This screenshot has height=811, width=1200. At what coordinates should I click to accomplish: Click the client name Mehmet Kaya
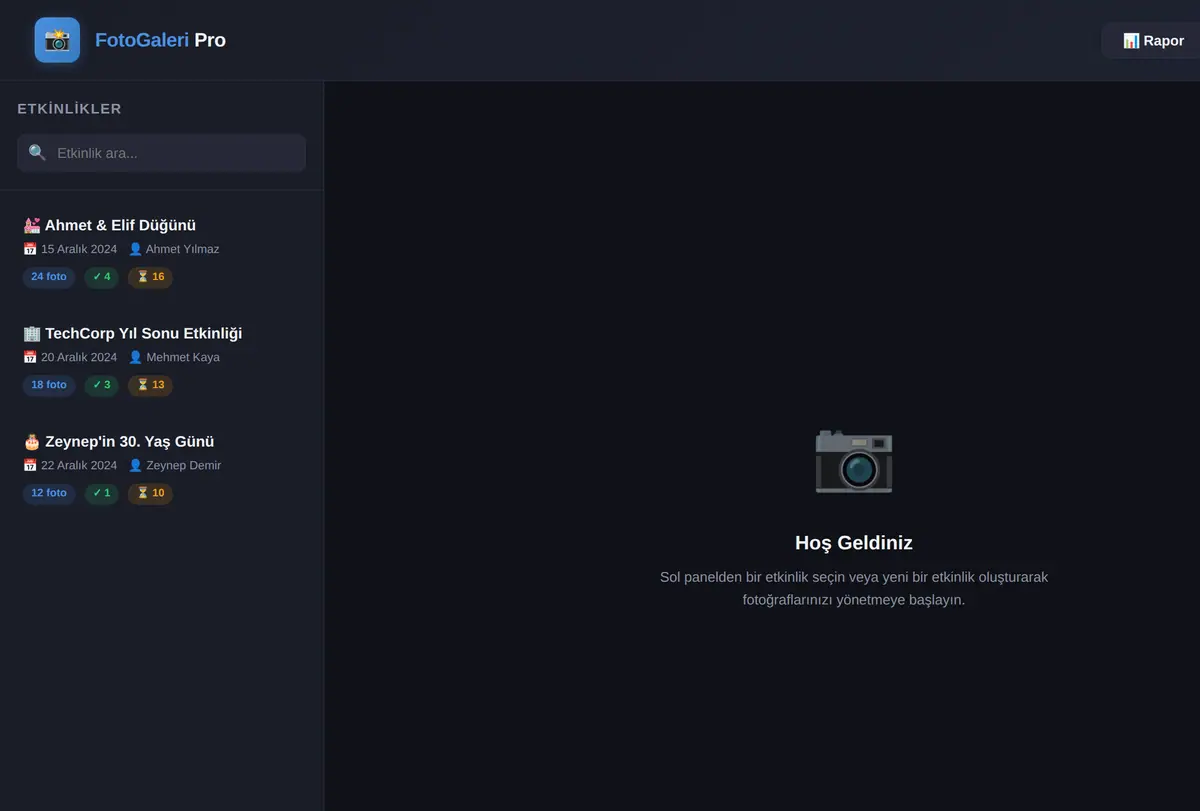pyautogui.click(x=183, y=357)
